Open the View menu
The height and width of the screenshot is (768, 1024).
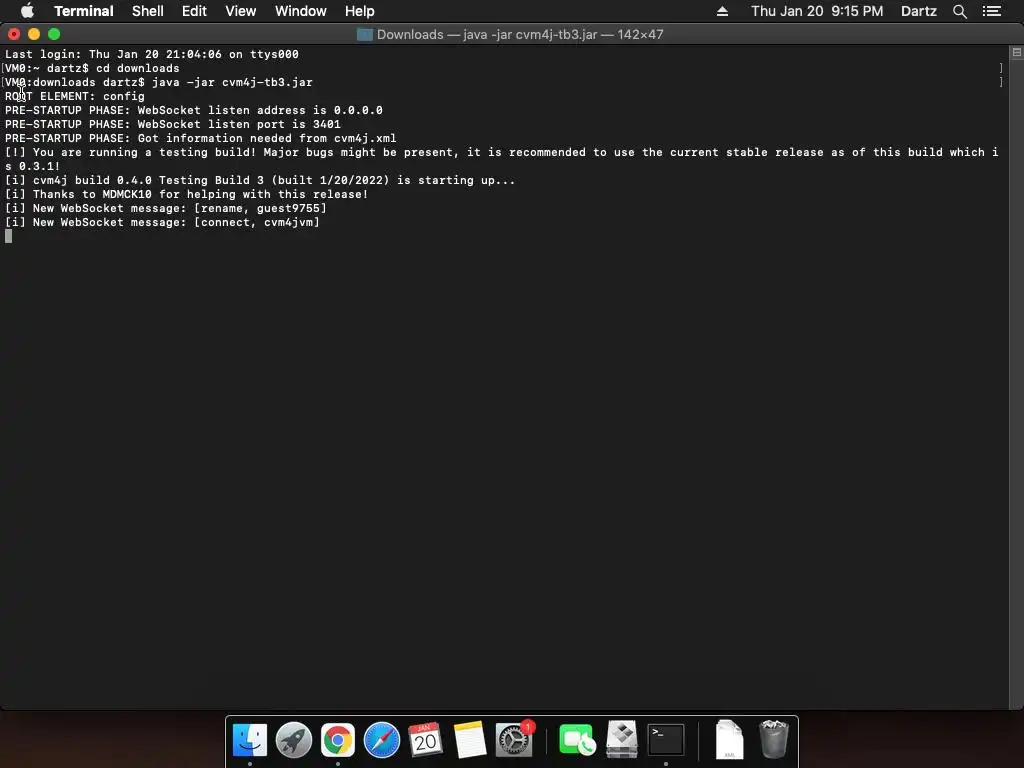point(240,11)
